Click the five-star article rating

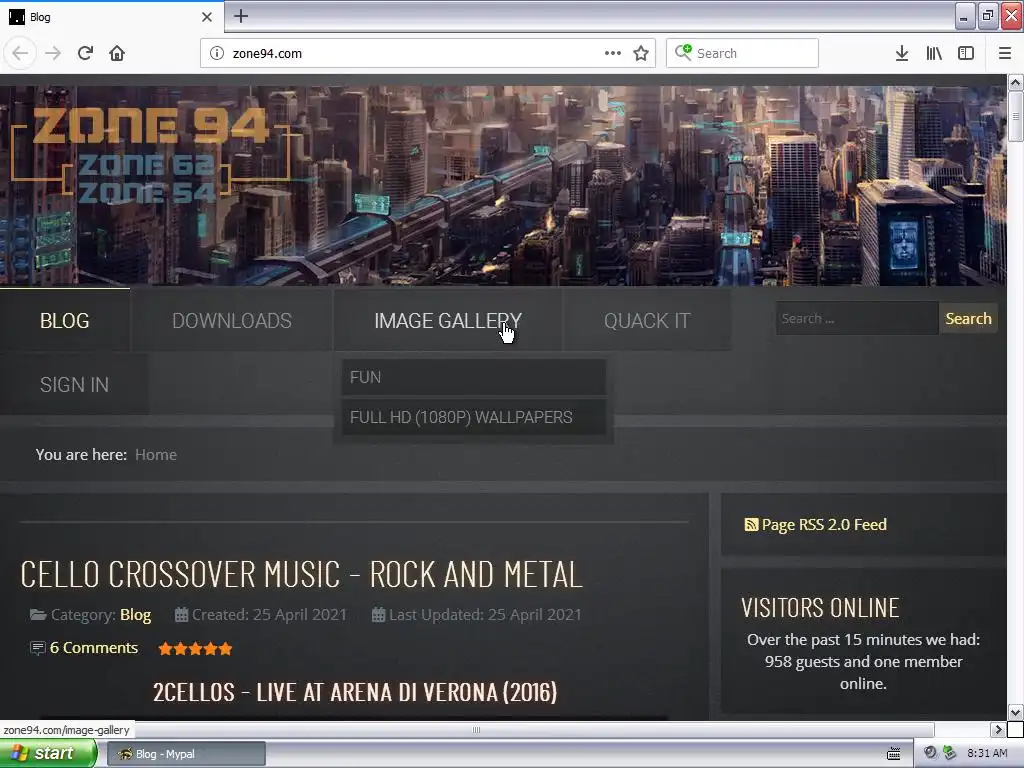pos(195,648)
